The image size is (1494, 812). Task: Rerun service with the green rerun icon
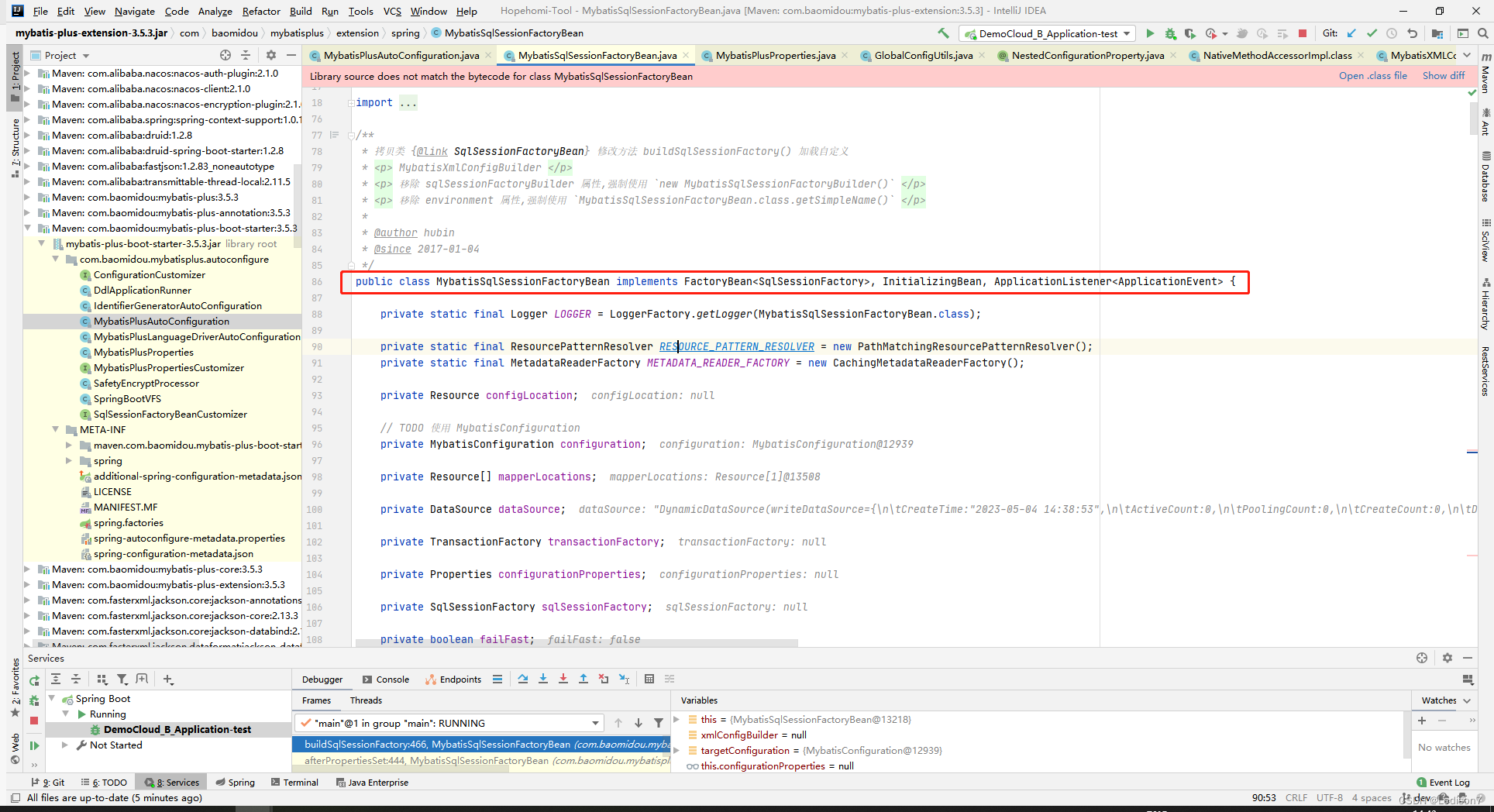click(x=34, y=681)
